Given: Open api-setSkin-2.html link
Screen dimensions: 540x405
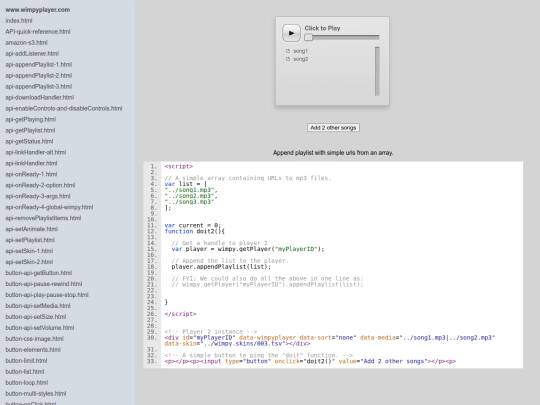Looking at the screenshot, I should click(x=29, y=262).
